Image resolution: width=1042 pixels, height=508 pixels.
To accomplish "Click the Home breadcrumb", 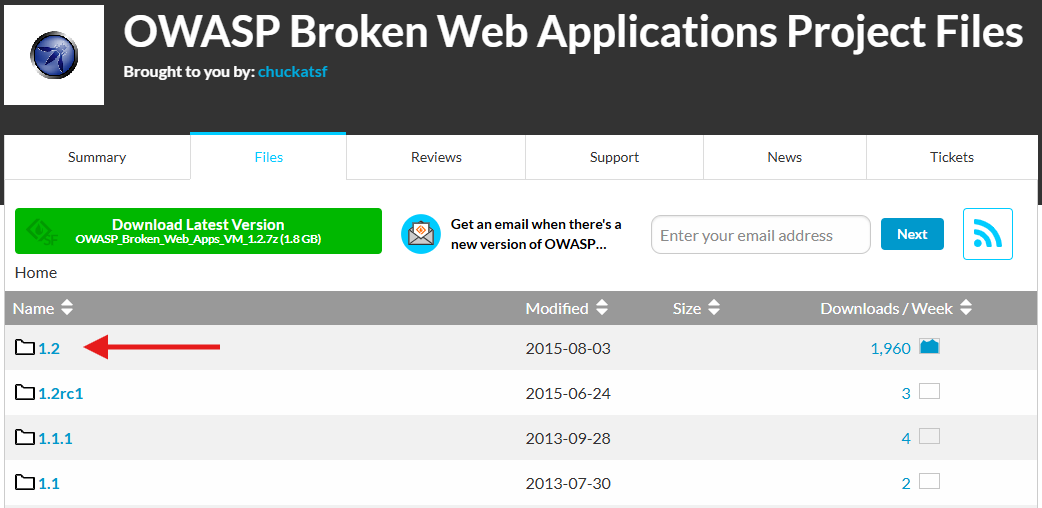I will pyautogui.click(x=36, y=273).
